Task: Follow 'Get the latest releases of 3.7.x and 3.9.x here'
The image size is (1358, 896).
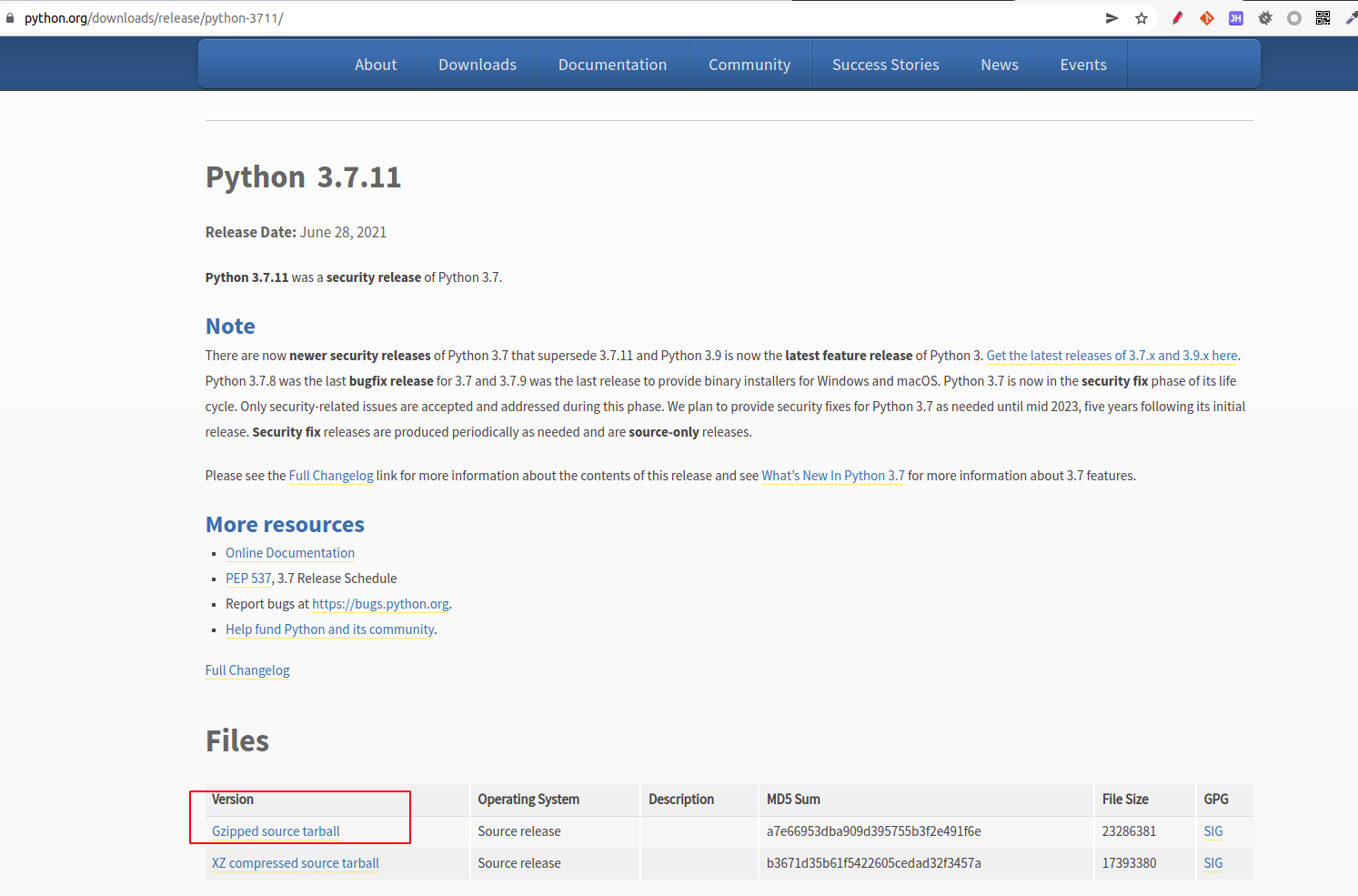Action: pyautogui.click(x=1112, y=356)
